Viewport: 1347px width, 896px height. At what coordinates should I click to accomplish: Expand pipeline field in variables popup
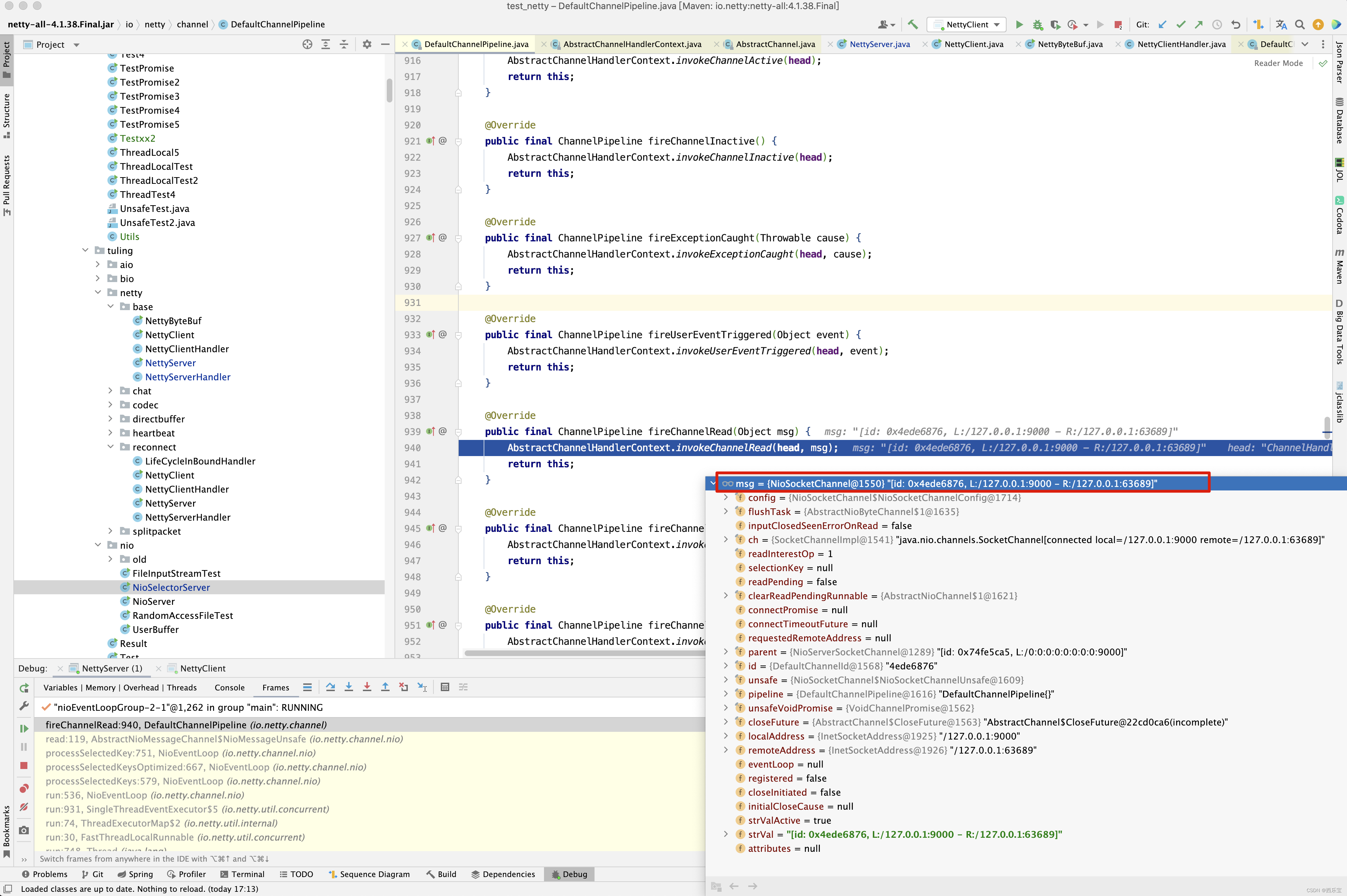[726, 694]
